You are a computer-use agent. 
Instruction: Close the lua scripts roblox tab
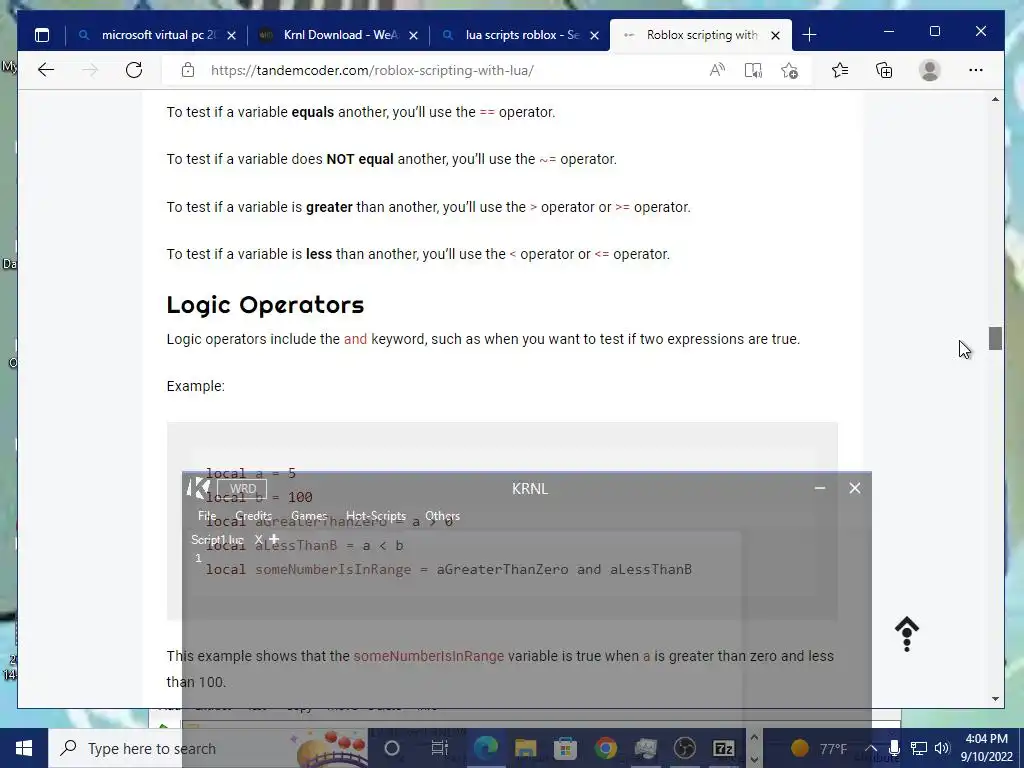tap(594, 35)
